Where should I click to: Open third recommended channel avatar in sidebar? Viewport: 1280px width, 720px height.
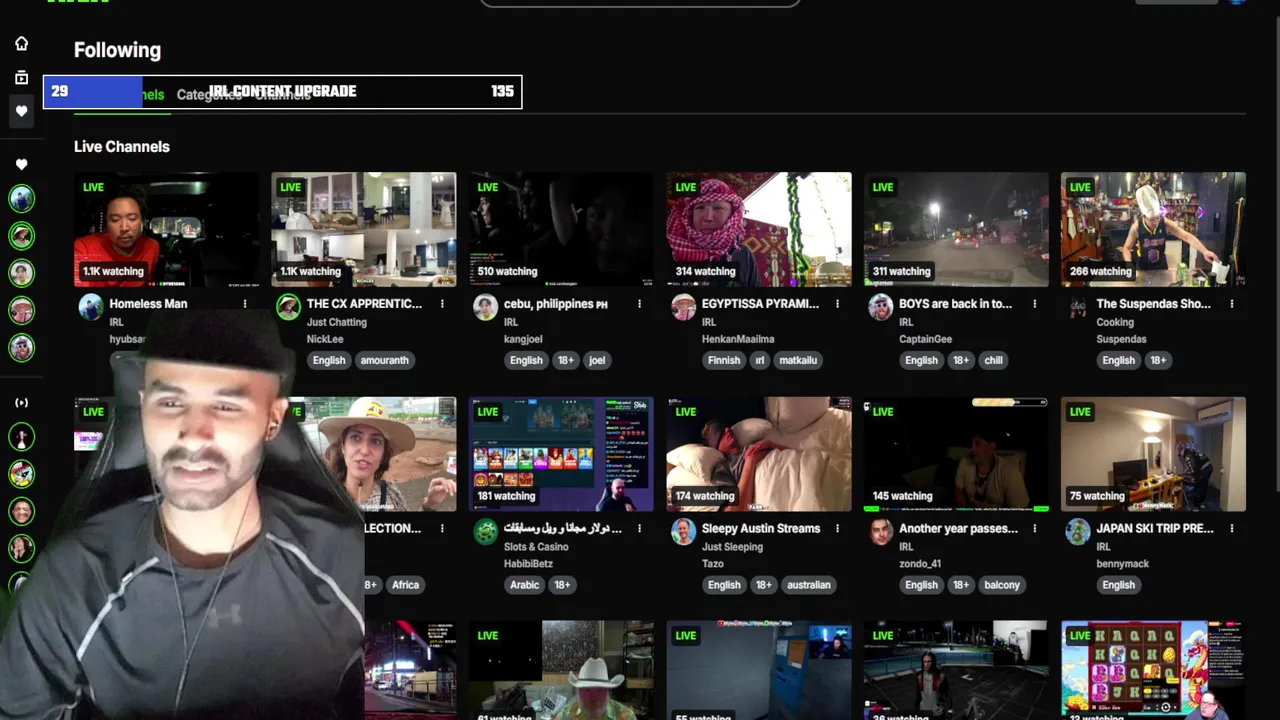click(21, 511)
